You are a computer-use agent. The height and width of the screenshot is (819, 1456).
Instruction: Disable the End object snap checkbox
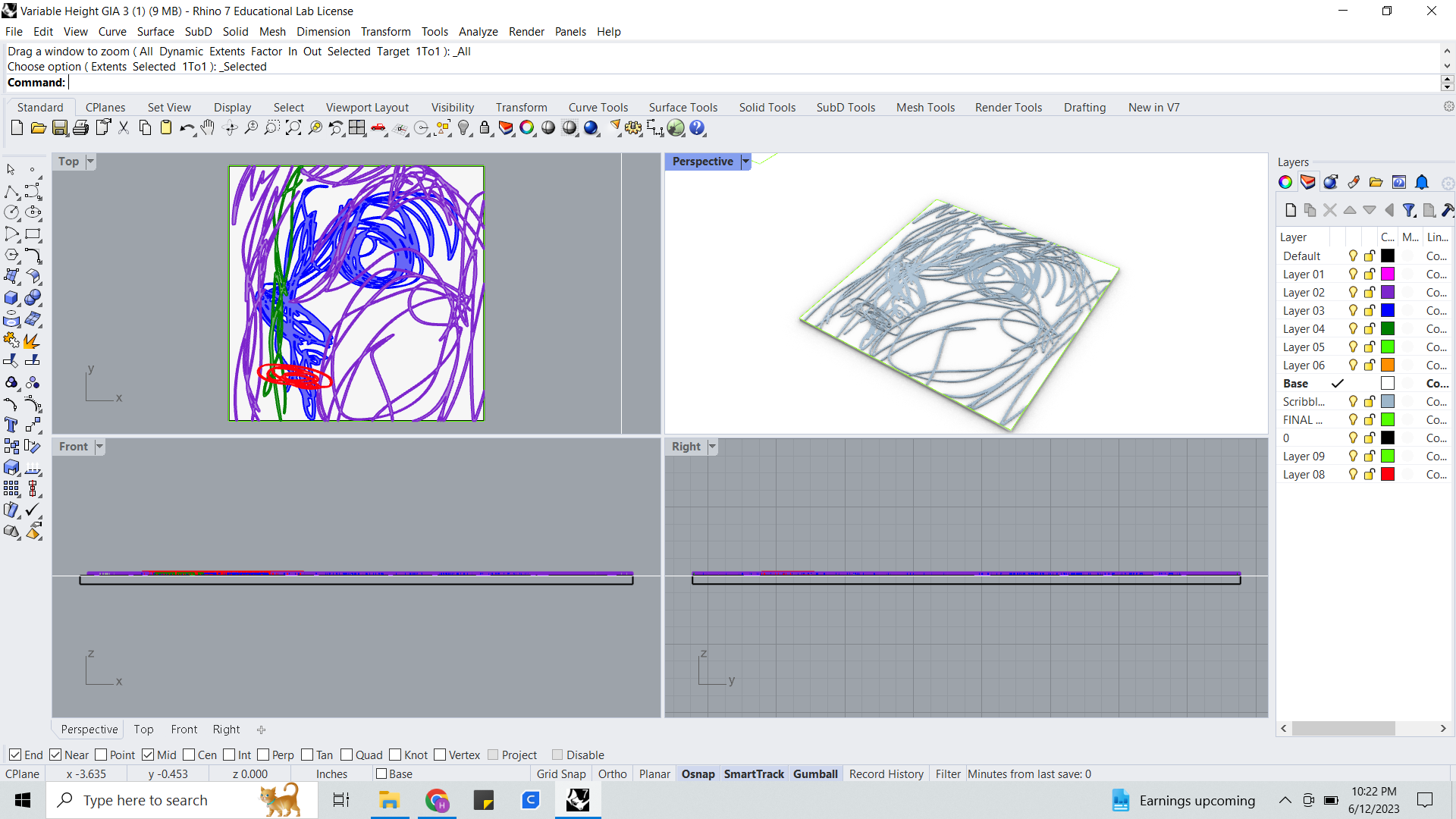(16, 755)
